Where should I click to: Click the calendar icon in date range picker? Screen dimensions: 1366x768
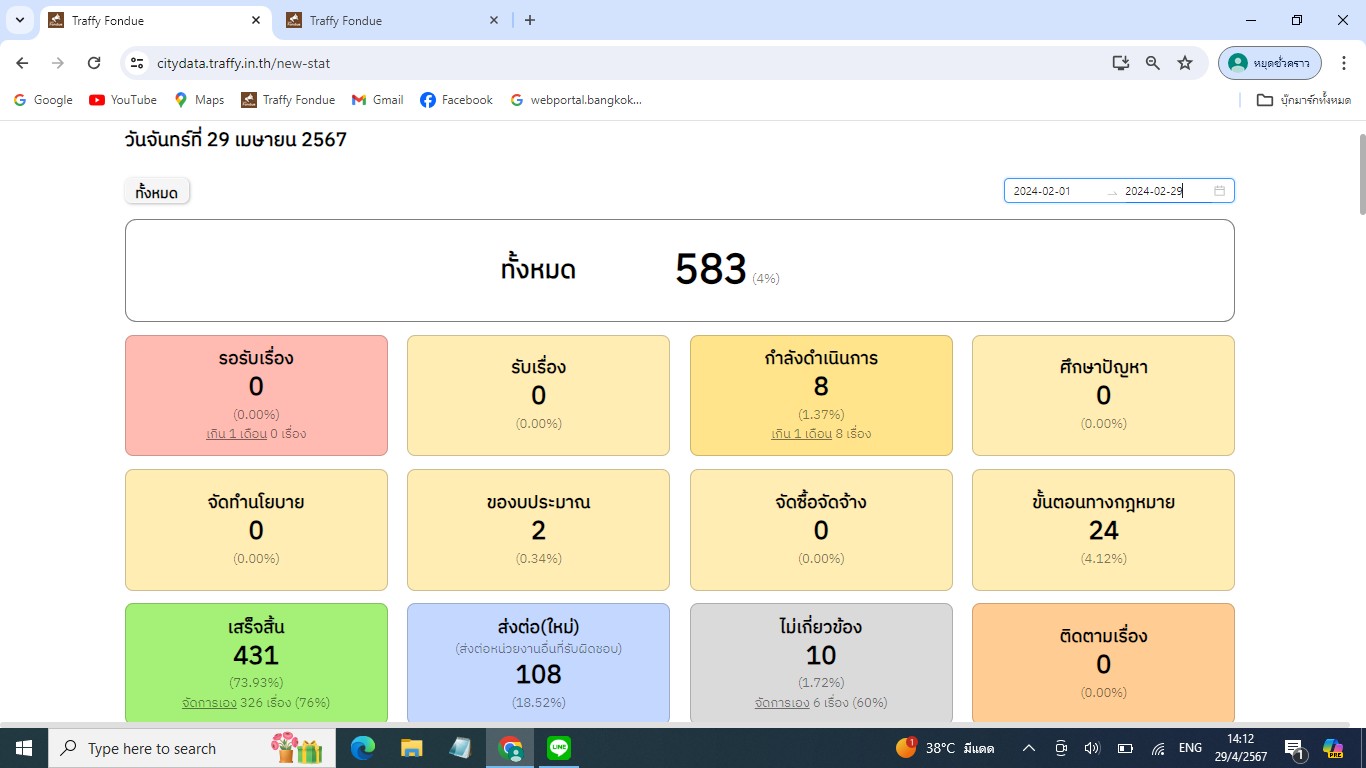(x=1219, y=191)
